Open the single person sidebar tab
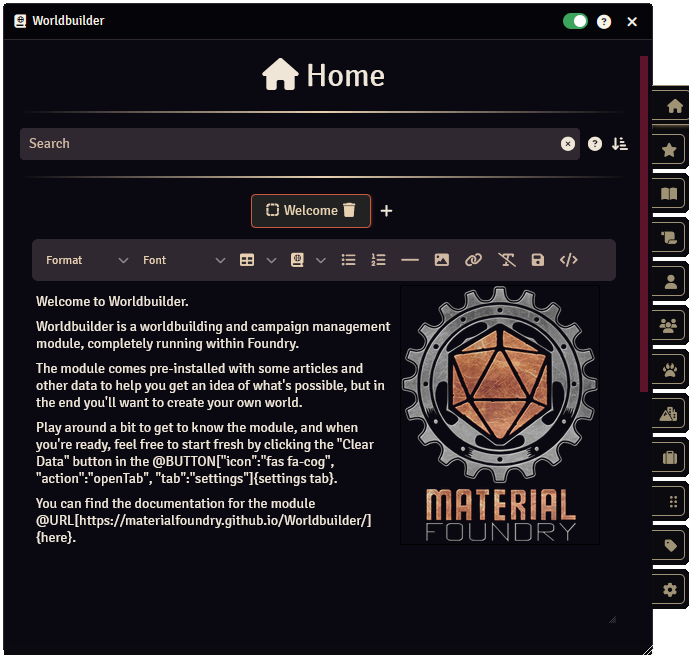Image resolution: width=689 pixels, height=658 pixels. click(x=669, y=282)
